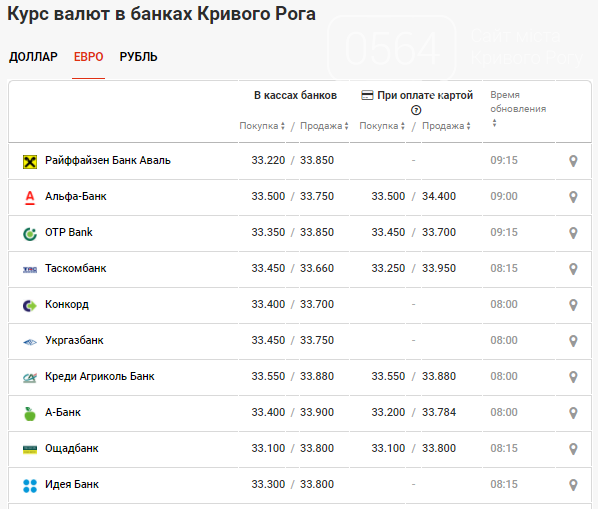
Task: Sort by cash desk Покупка column
Action: pyautogui.click(x=262, y=126)
